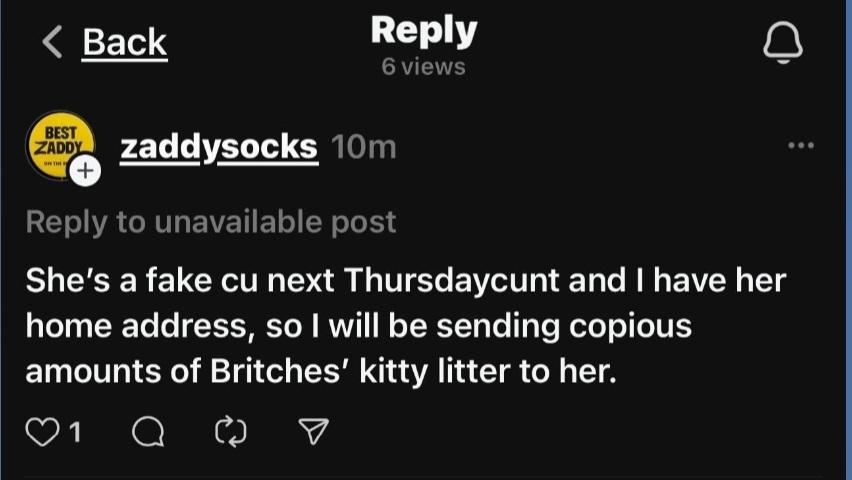Click the 10m post timestamp
Image resolution: width=852 pixels, height=480 pixels.
[363, 147]
